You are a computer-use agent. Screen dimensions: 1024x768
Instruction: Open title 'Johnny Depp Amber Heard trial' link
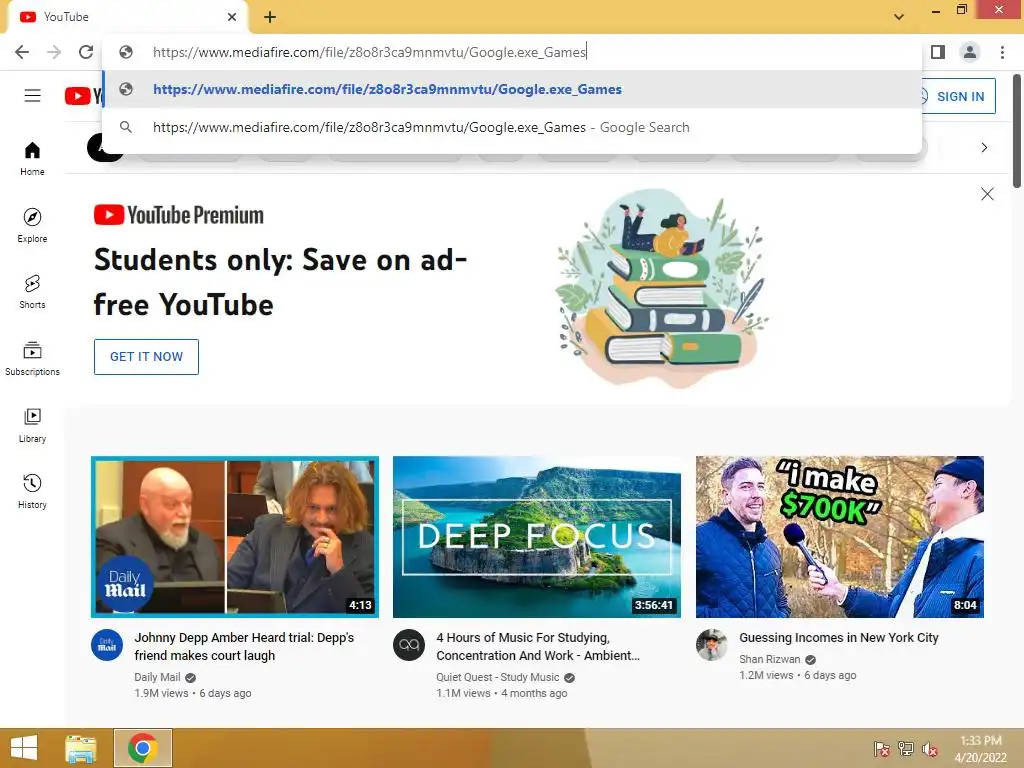click(x=244, y=647)
